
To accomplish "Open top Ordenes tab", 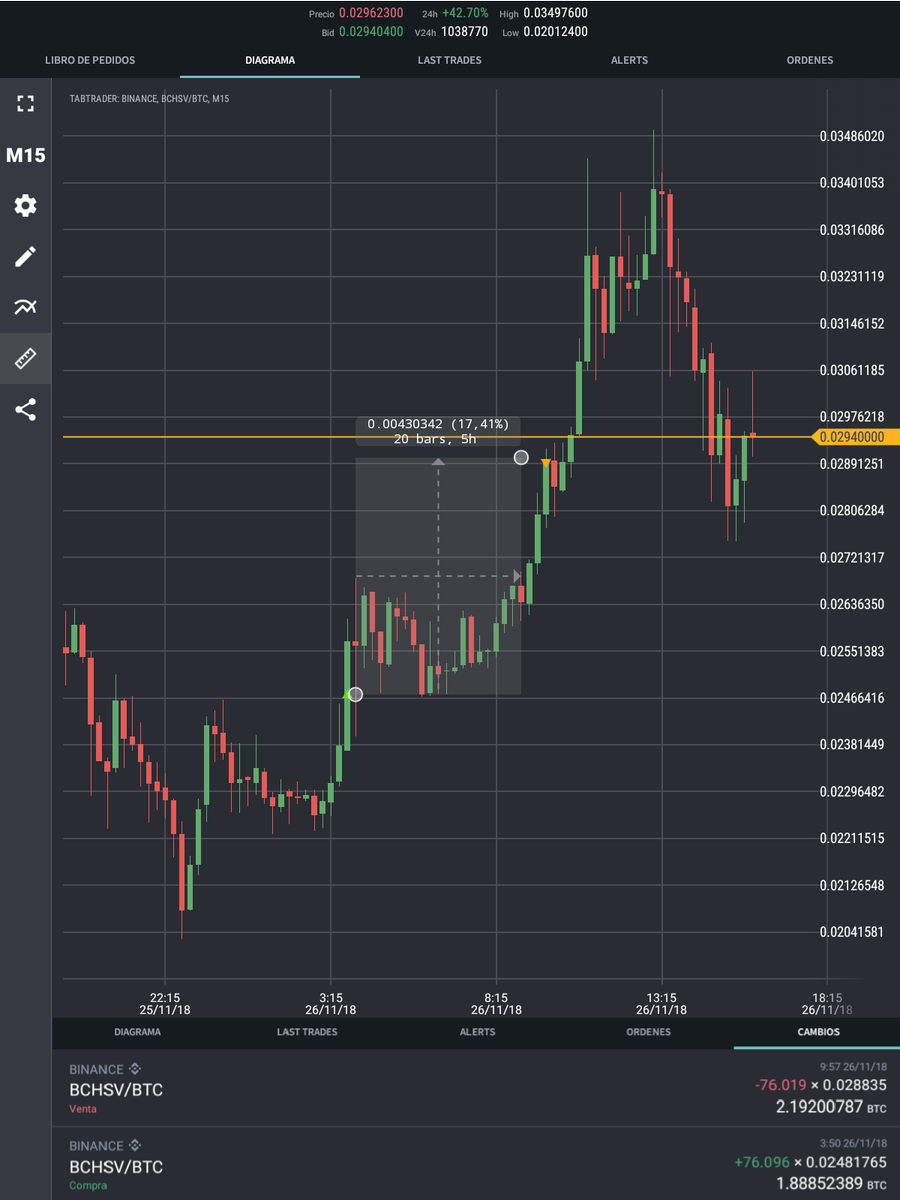I will coord(810,60).
